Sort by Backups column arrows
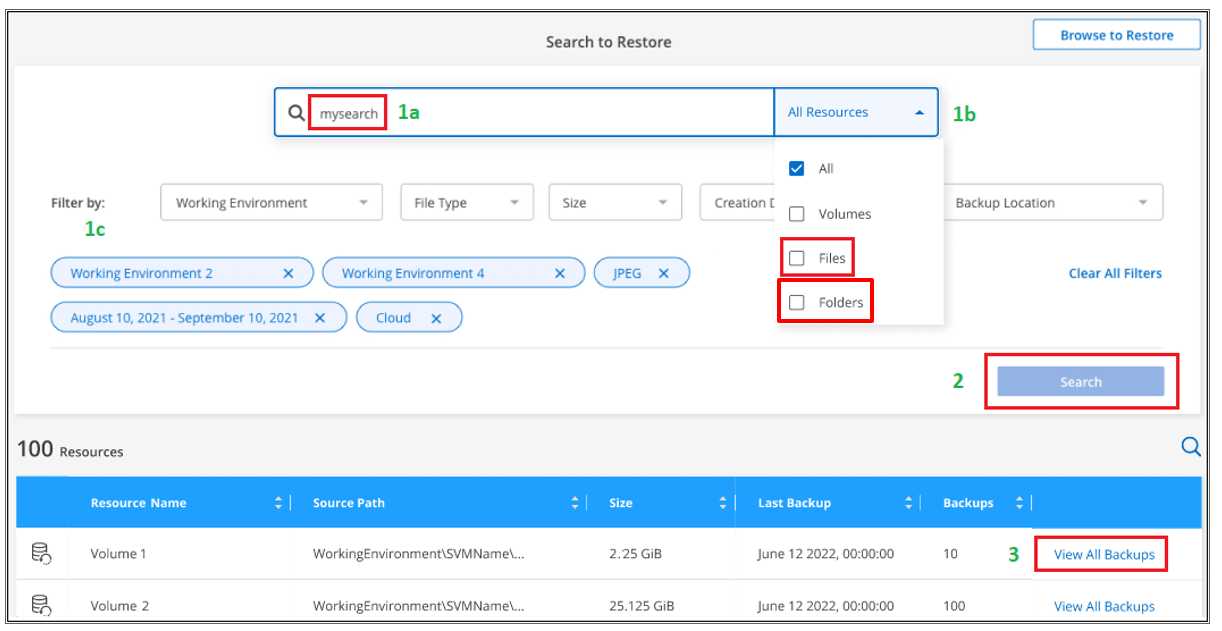Screen dimensions: 1222x631 pyautogui.click(x=1019, y=503)
